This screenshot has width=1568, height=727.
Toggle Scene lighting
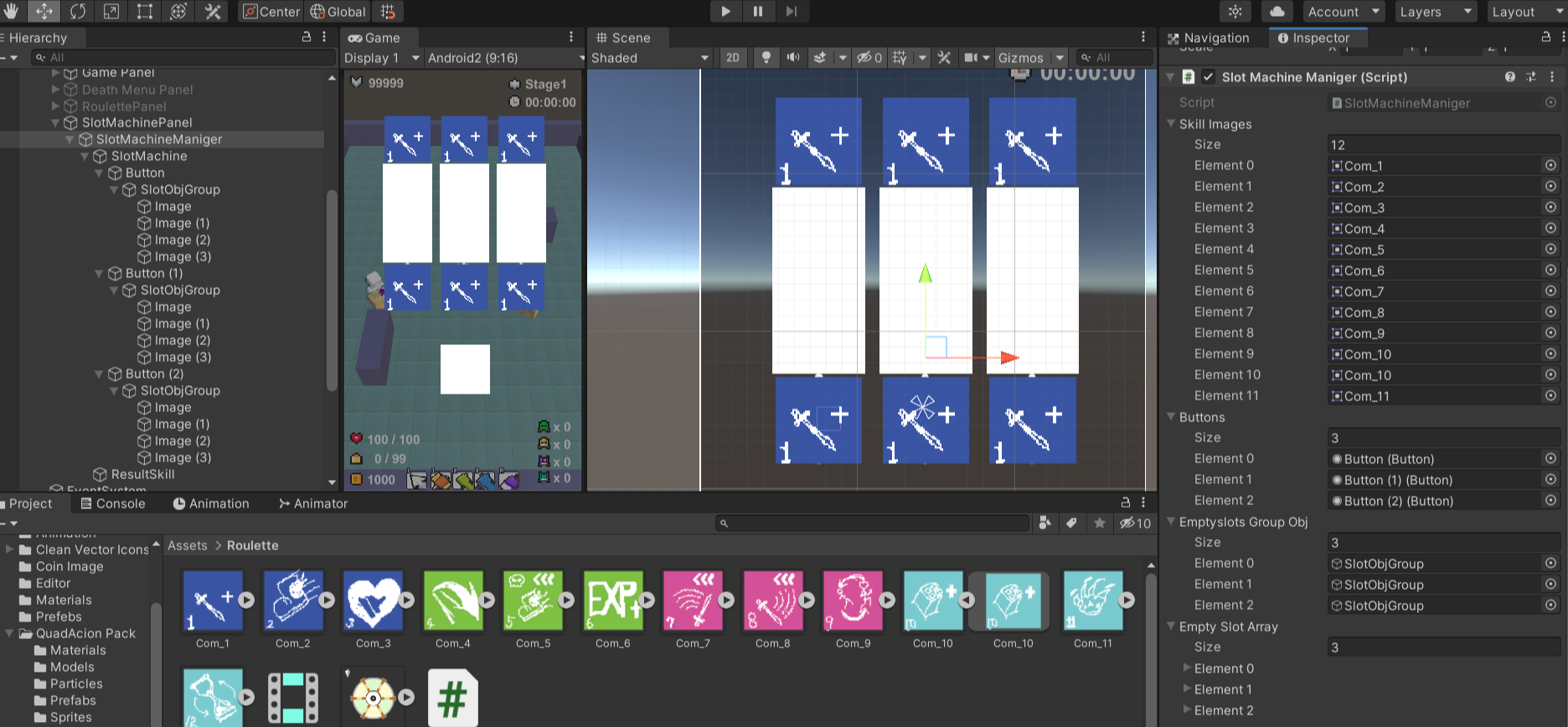[x=766, y=58]
